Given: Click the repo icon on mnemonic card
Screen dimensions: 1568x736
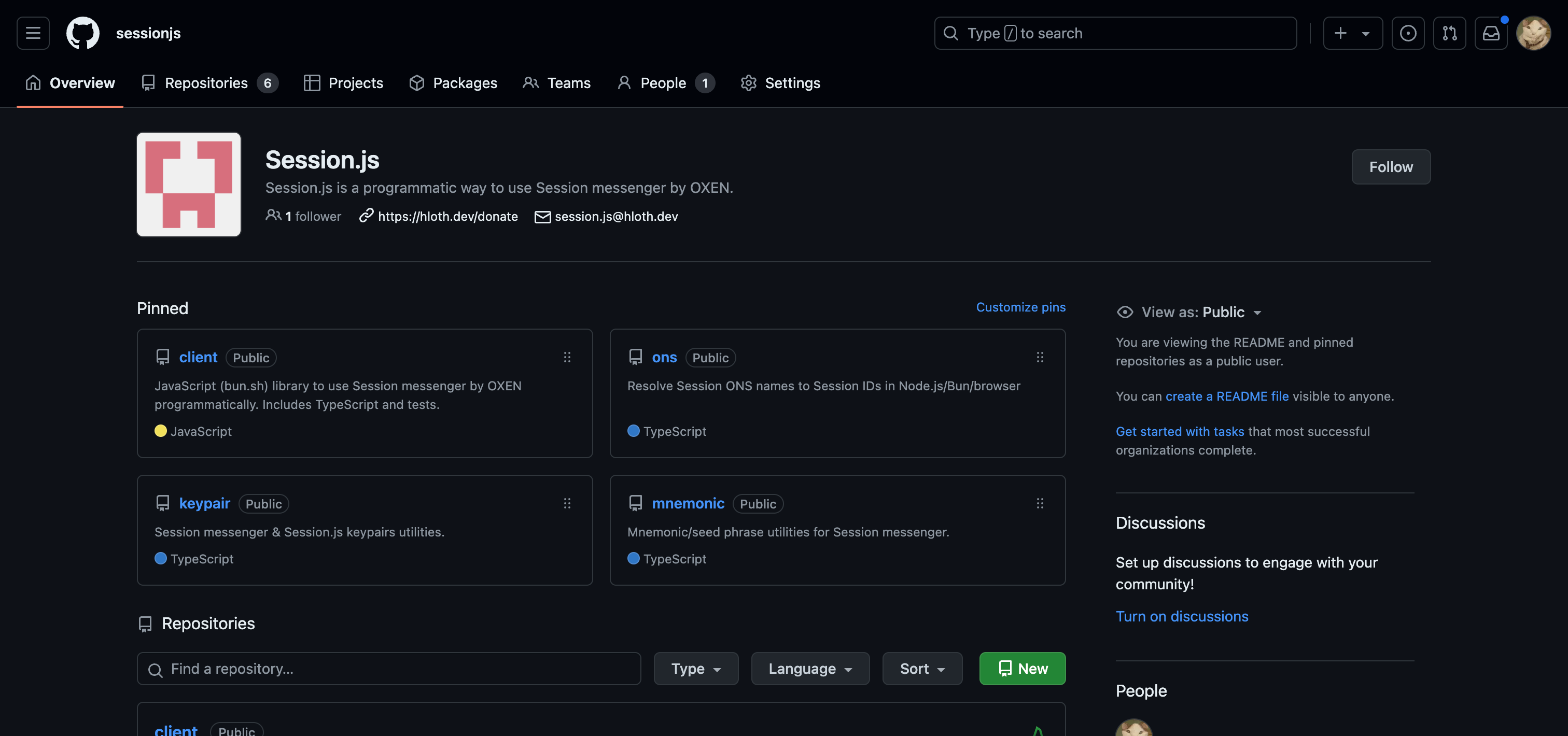Looking at the screenshot, I should [x=636, y=503].
